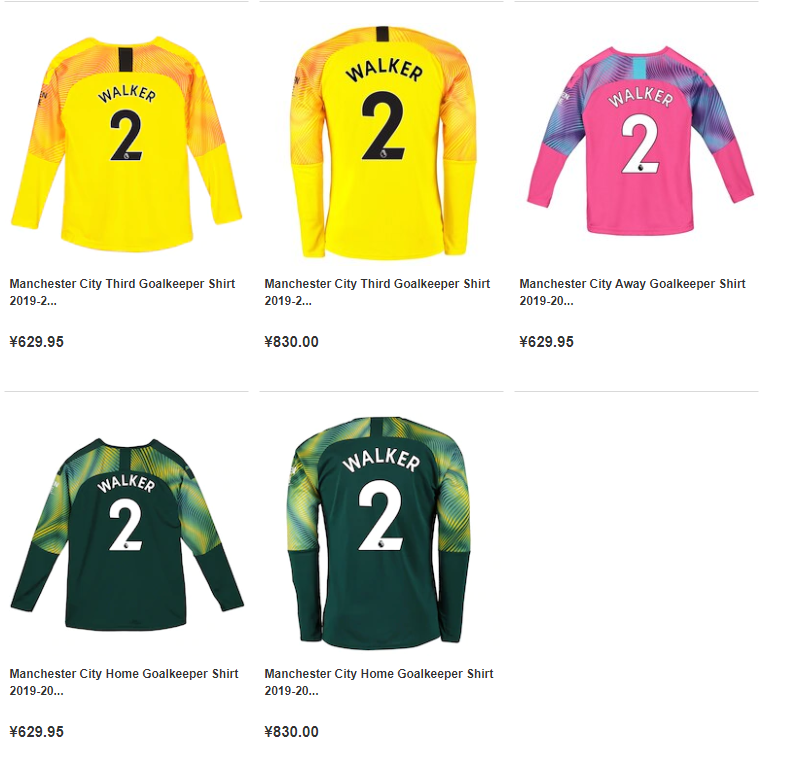Click the ¥629.95 price under pink Away shirt
Screen dimensions: 802x781
click(546, 342)
